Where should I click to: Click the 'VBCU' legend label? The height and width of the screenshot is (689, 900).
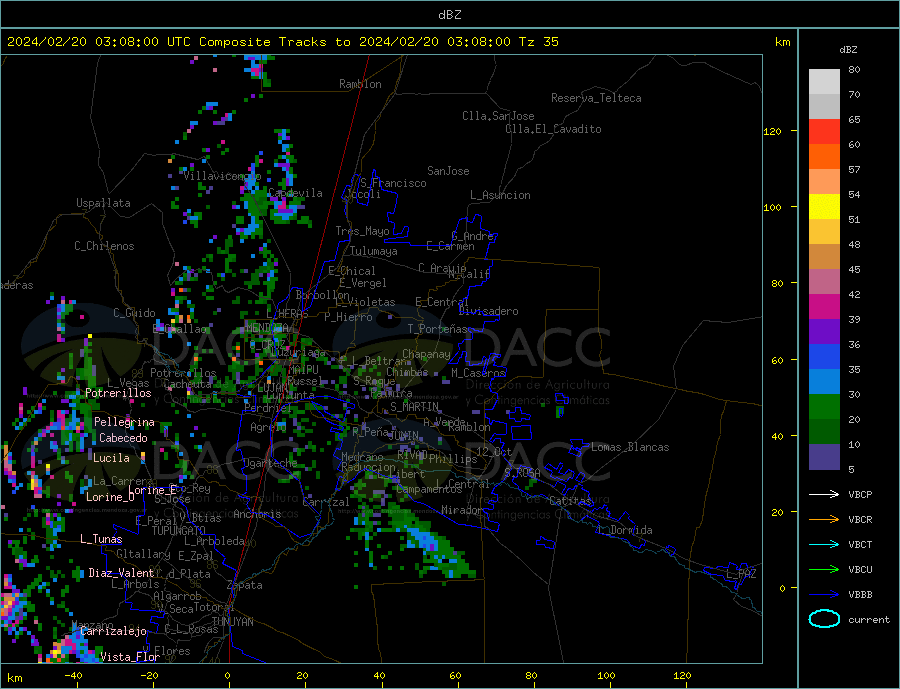[860, 570]
